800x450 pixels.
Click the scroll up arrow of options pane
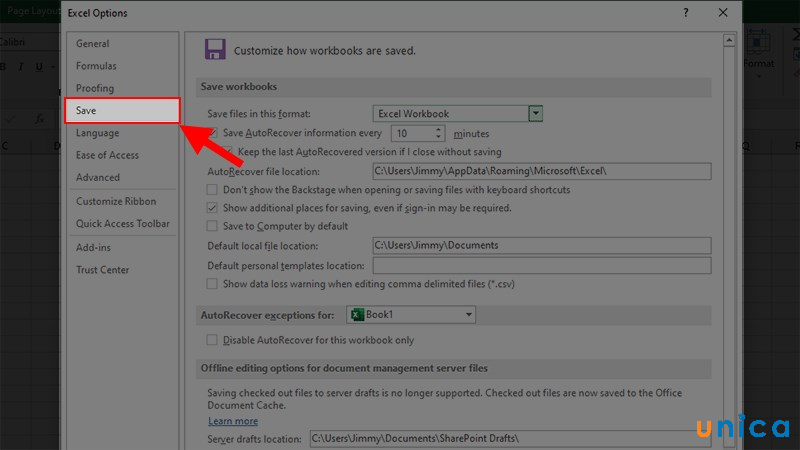tap(729, 40)
